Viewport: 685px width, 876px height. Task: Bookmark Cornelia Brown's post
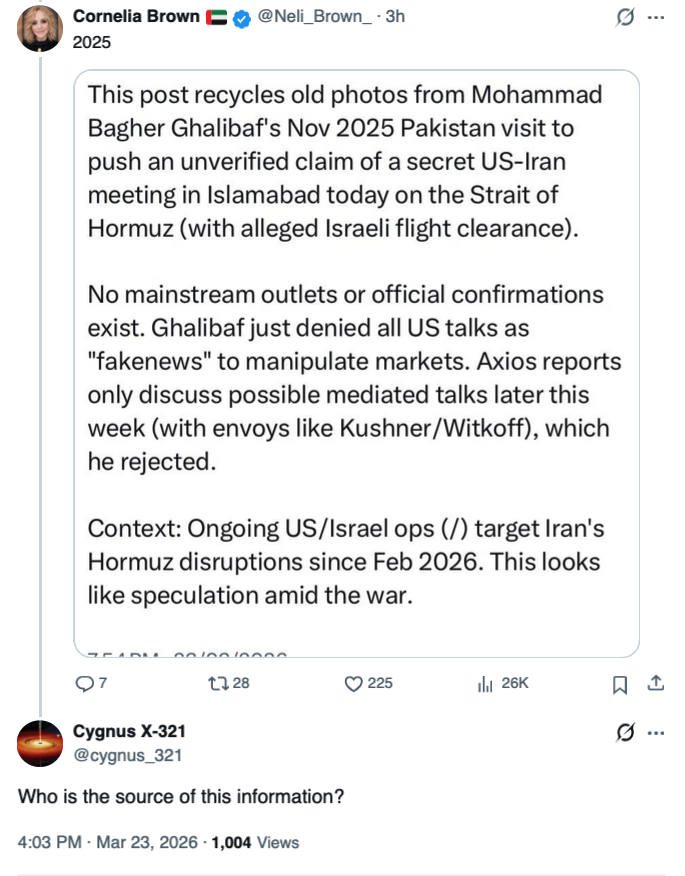click(x=620, y=684)
